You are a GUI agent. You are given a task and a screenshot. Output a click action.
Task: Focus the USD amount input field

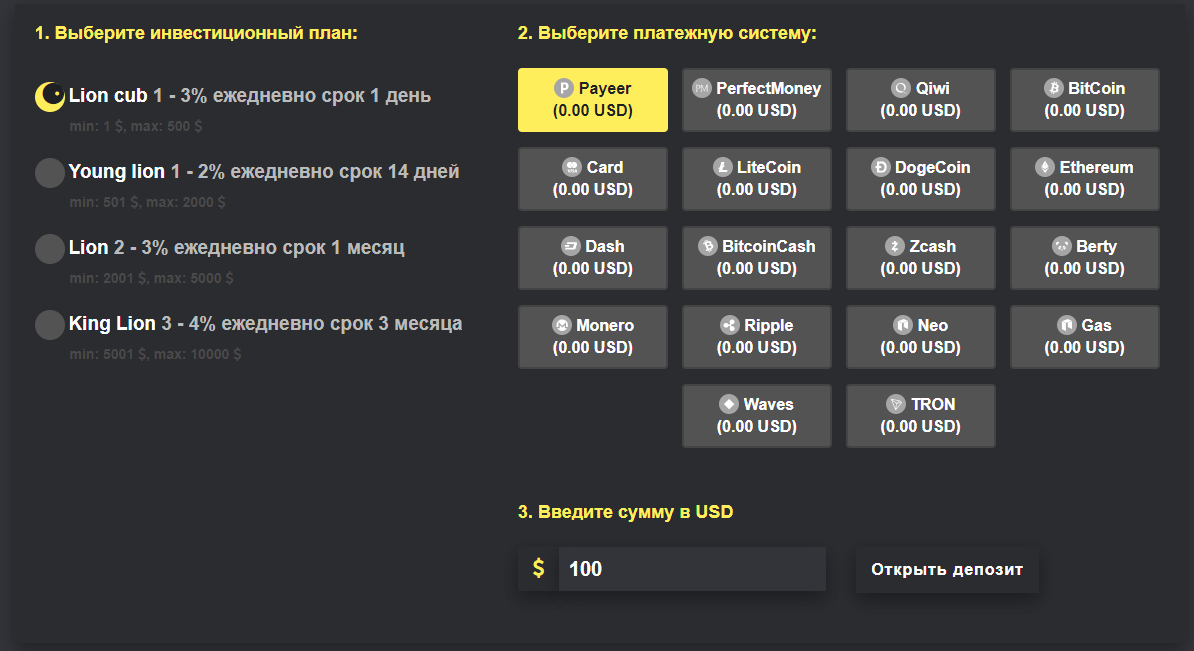coord(692,569)
